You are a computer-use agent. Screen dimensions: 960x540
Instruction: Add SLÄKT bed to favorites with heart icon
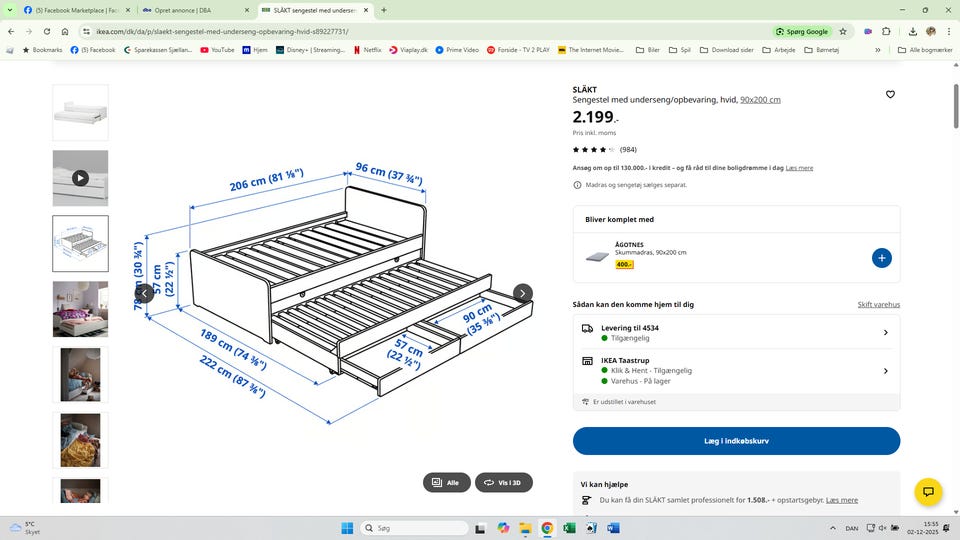890,94
